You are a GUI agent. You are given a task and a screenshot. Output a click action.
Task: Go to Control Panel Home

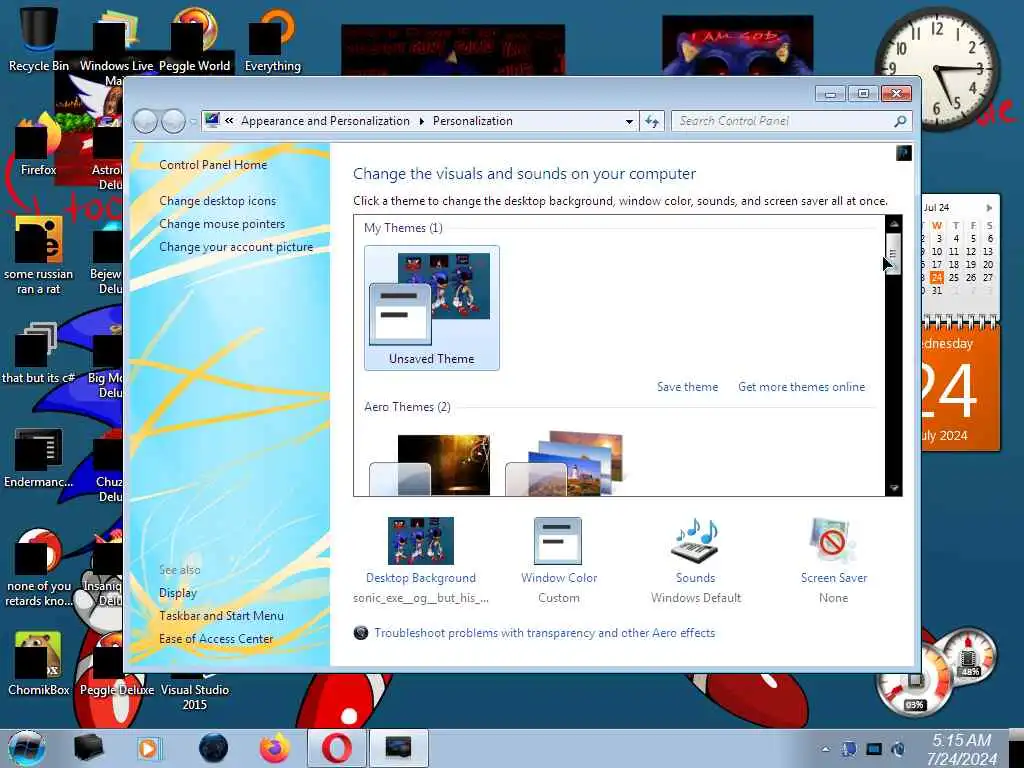pos(213,165)
